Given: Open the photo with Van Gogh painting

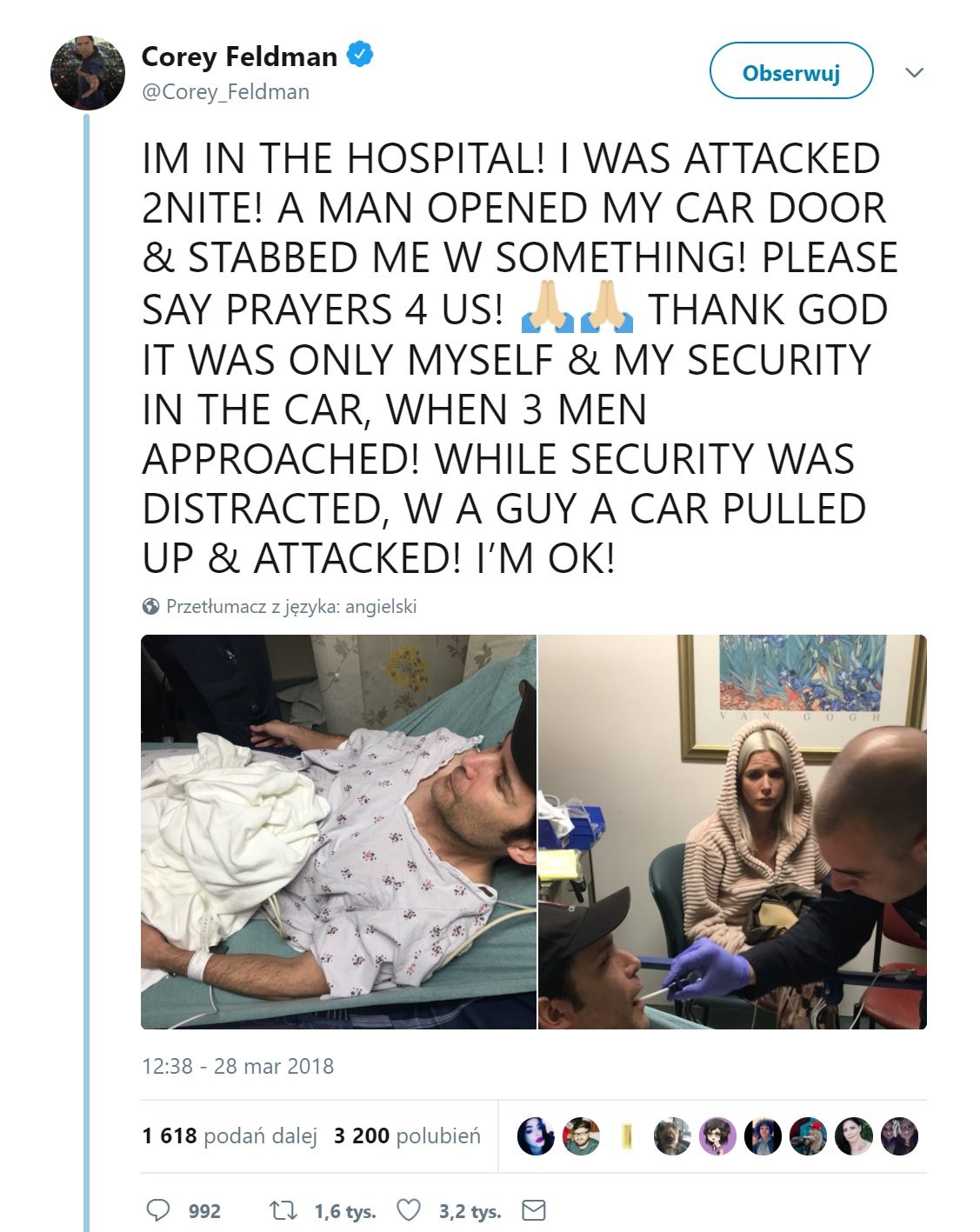Looking at the screenshot, I should click(x=732, y=832).
